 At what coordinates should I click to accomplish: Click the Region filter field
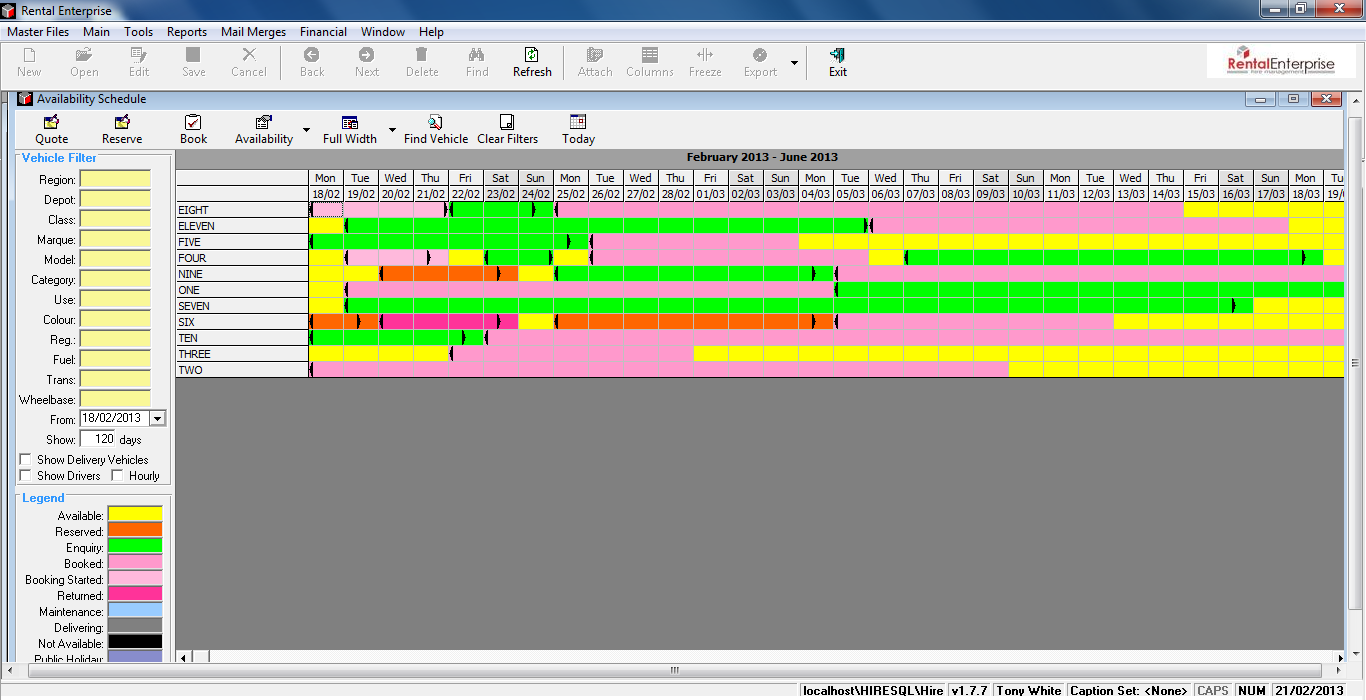coord(115,179)
